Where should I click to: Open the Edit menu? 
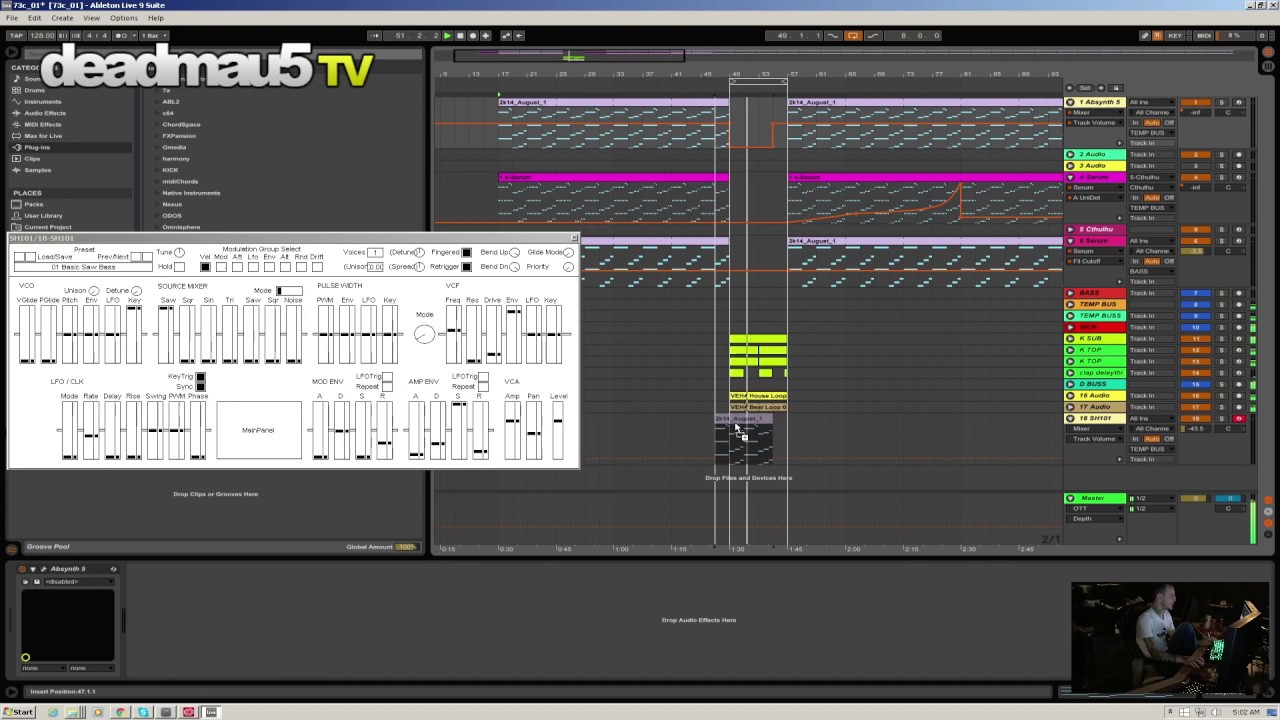tap(35, 18)
